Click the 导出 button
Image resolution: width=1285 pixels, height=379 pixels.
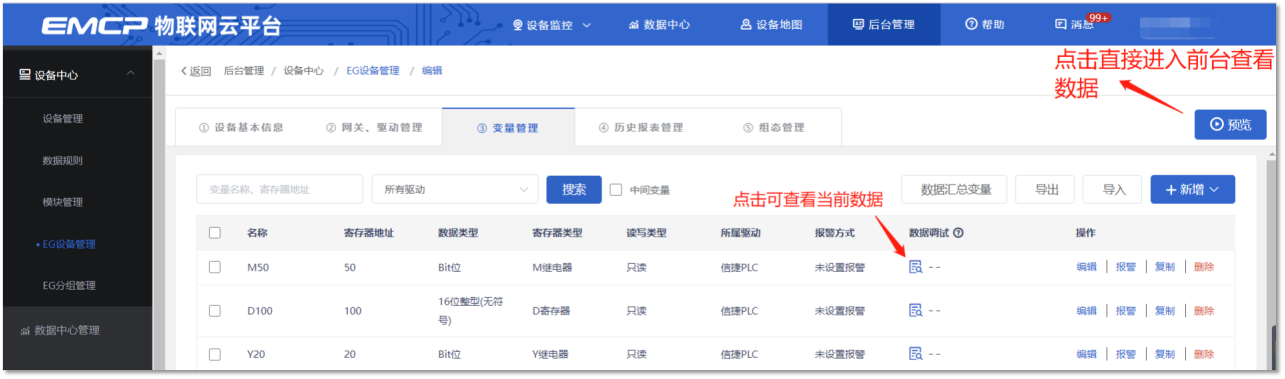[1046, 189]
